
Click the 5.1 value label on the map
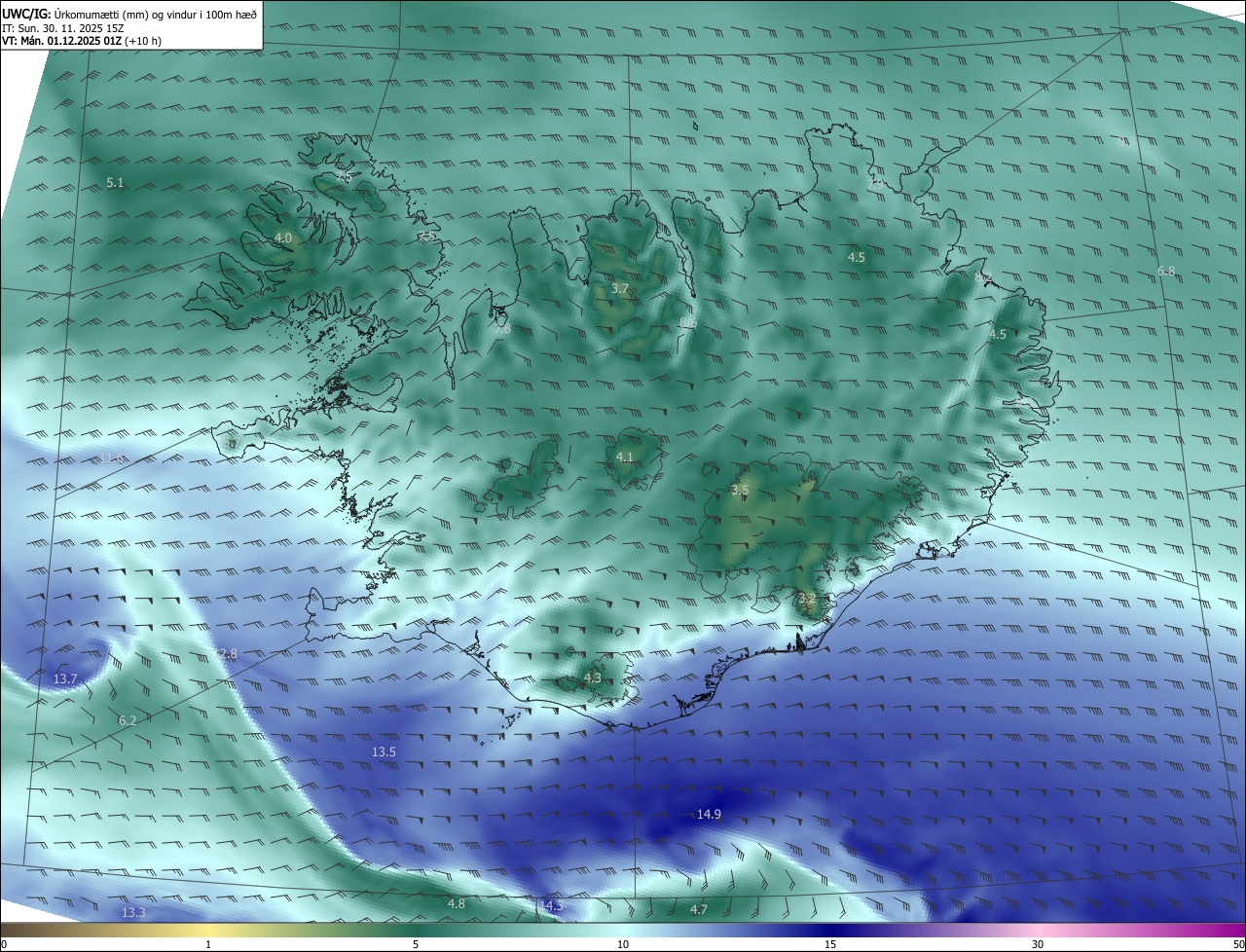point(116,182)
